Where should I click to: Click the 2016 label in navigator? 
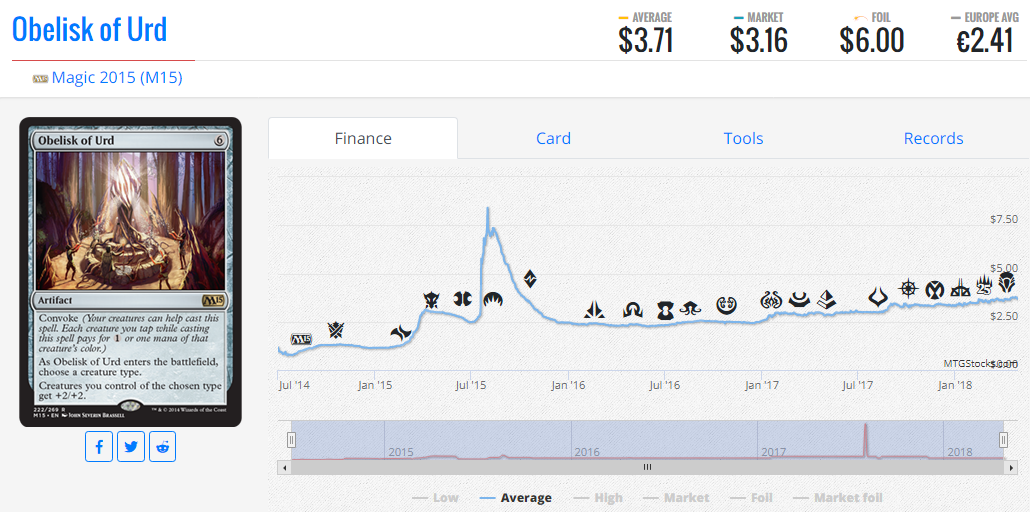coord(587,452)
